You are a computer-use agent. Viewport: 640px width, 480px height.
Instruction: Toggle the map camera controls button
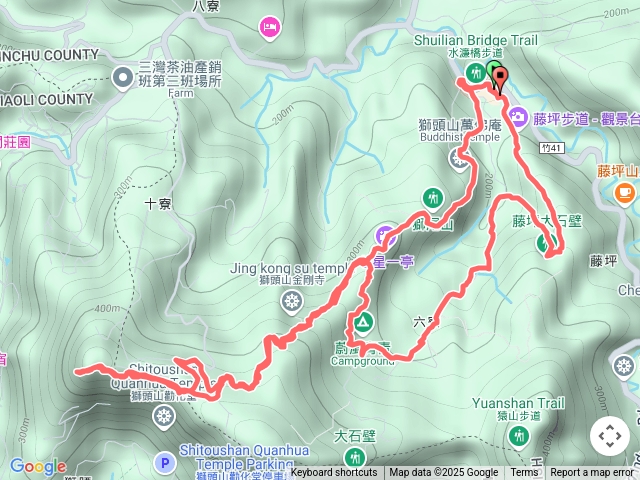[609, 436]
